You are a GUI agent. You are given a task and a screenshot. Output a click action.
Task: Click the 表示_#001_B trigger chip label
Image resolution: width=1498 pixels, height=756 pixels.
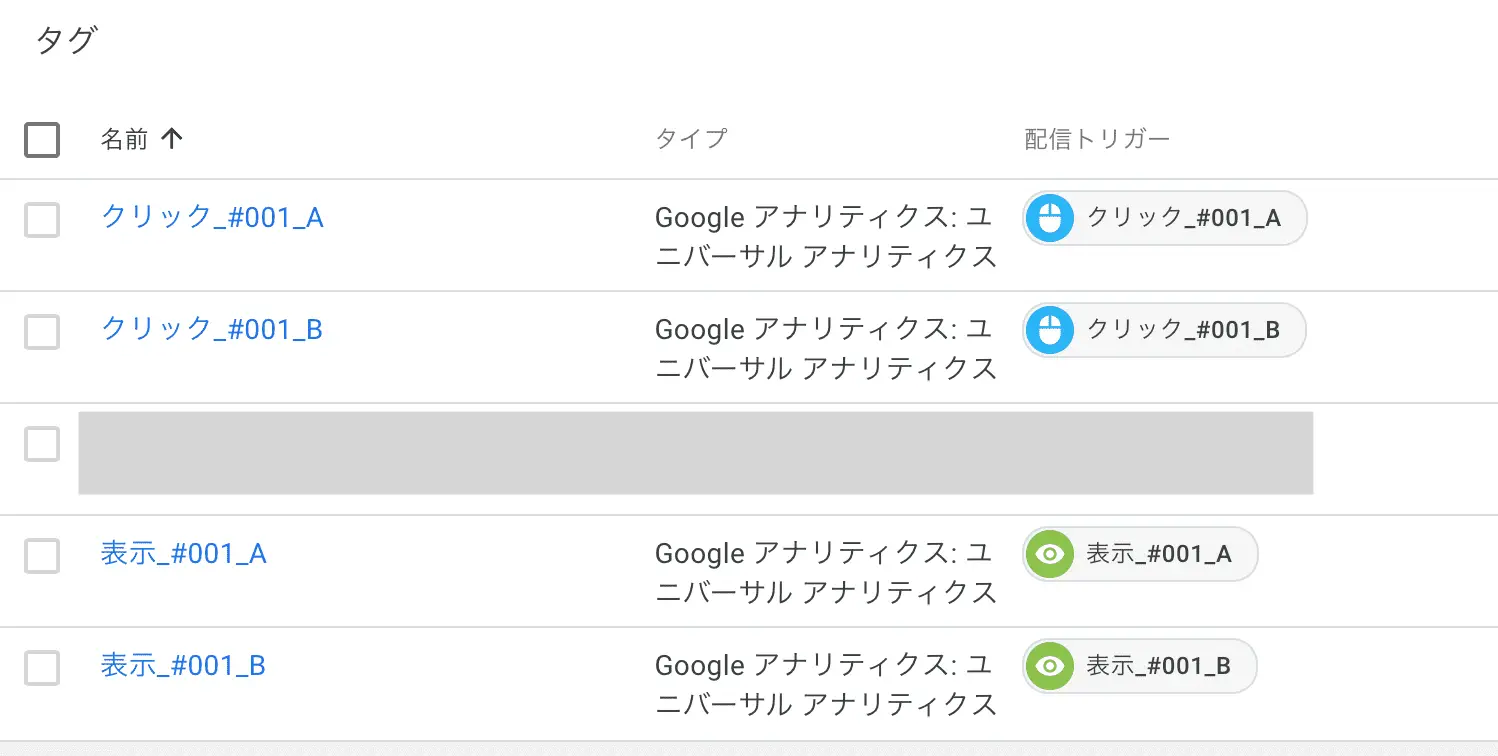pyautogui.click(x=1158, y=666)
